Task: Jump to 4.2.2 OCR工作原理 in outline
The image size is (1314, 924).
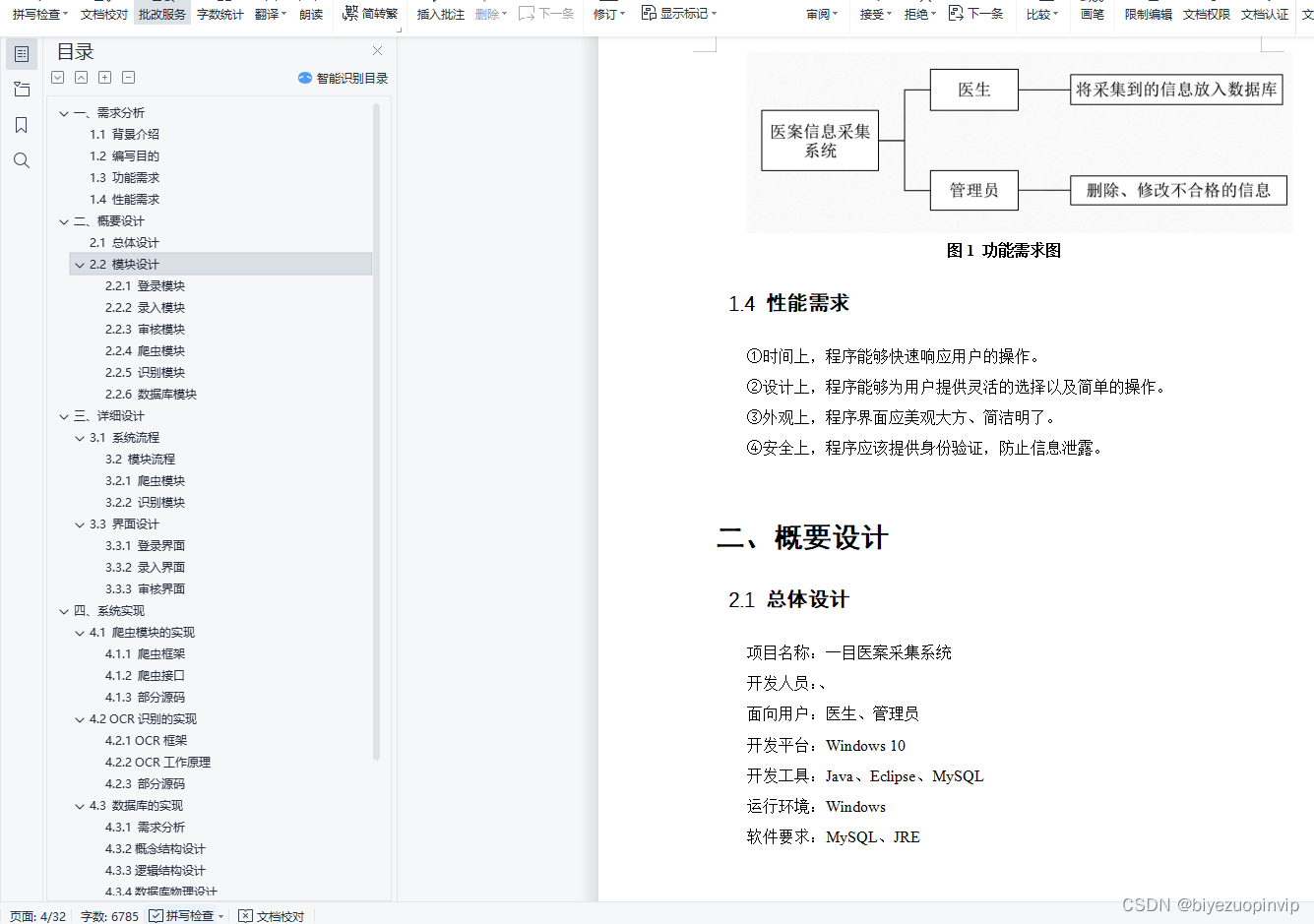Action: point(157,763)
